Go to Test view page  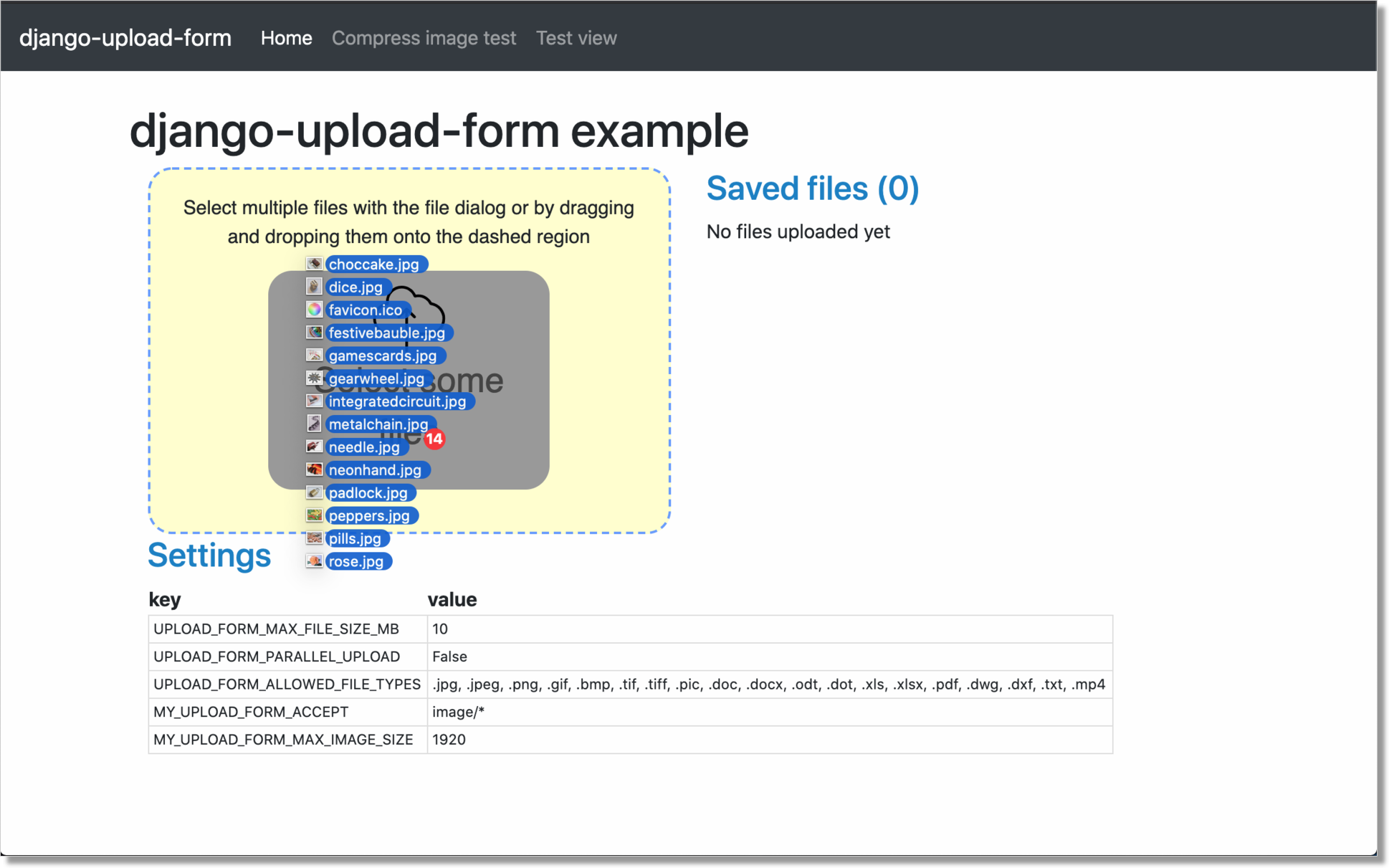[x=576, y=38]
